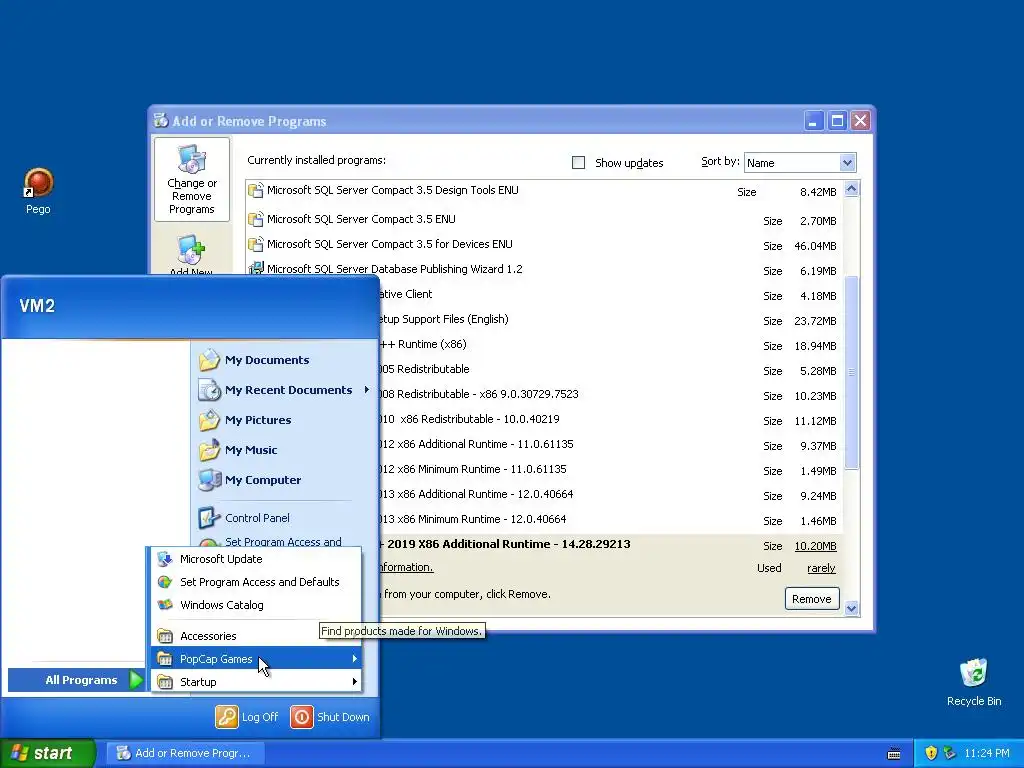Click the Set Program Access and Defaults icon
This screenshot has width=1024, height=768.
pos(165,582)
